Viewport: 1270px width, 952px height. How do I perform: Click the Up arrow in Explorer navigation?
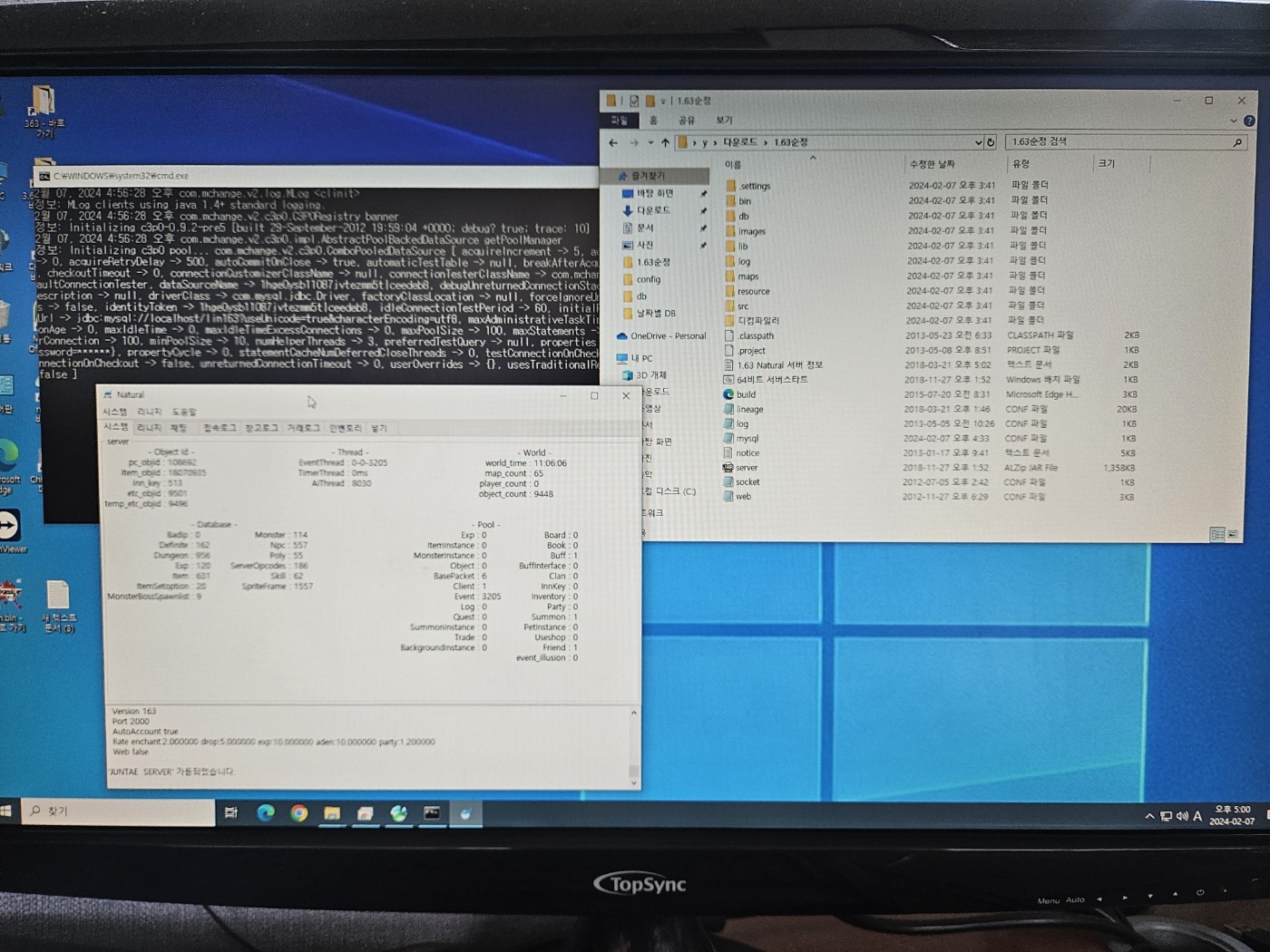(665, 142)
